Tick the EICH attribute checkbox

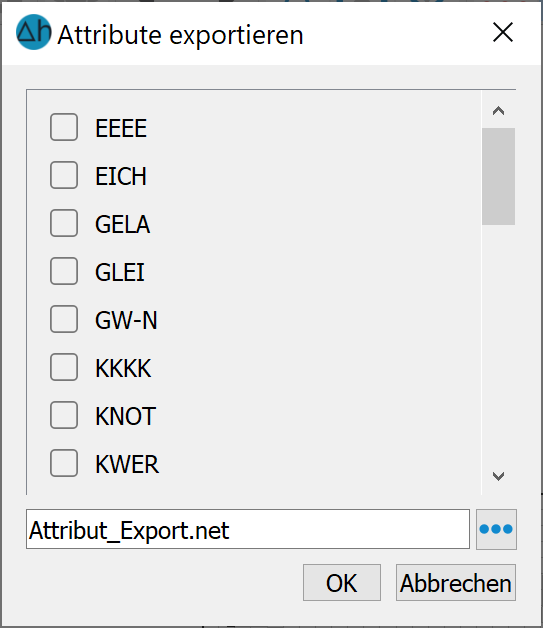click(64, 175)
